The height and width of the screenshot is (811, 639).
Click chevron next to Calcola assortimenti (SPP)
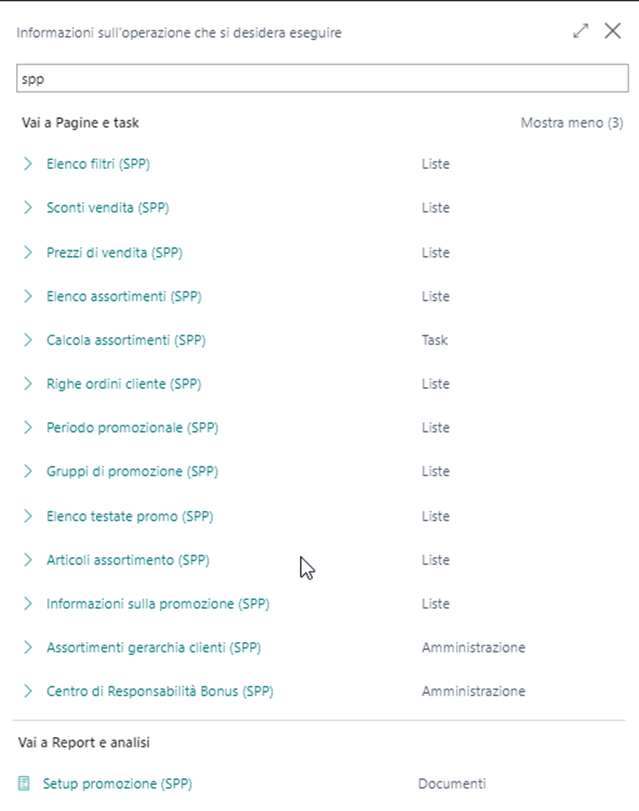[28, 340]
